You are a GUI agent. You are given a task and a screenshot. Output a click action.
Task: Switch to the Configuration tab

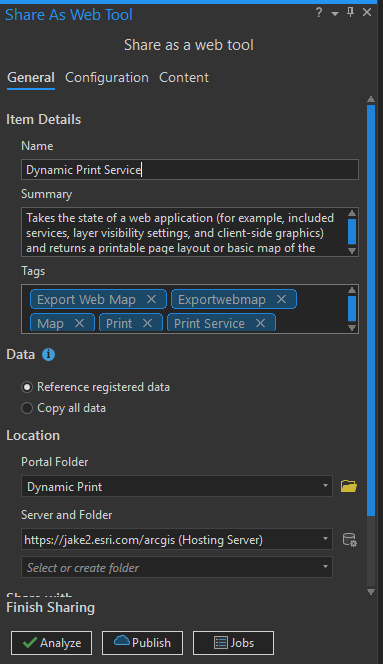tap(107, 77)
